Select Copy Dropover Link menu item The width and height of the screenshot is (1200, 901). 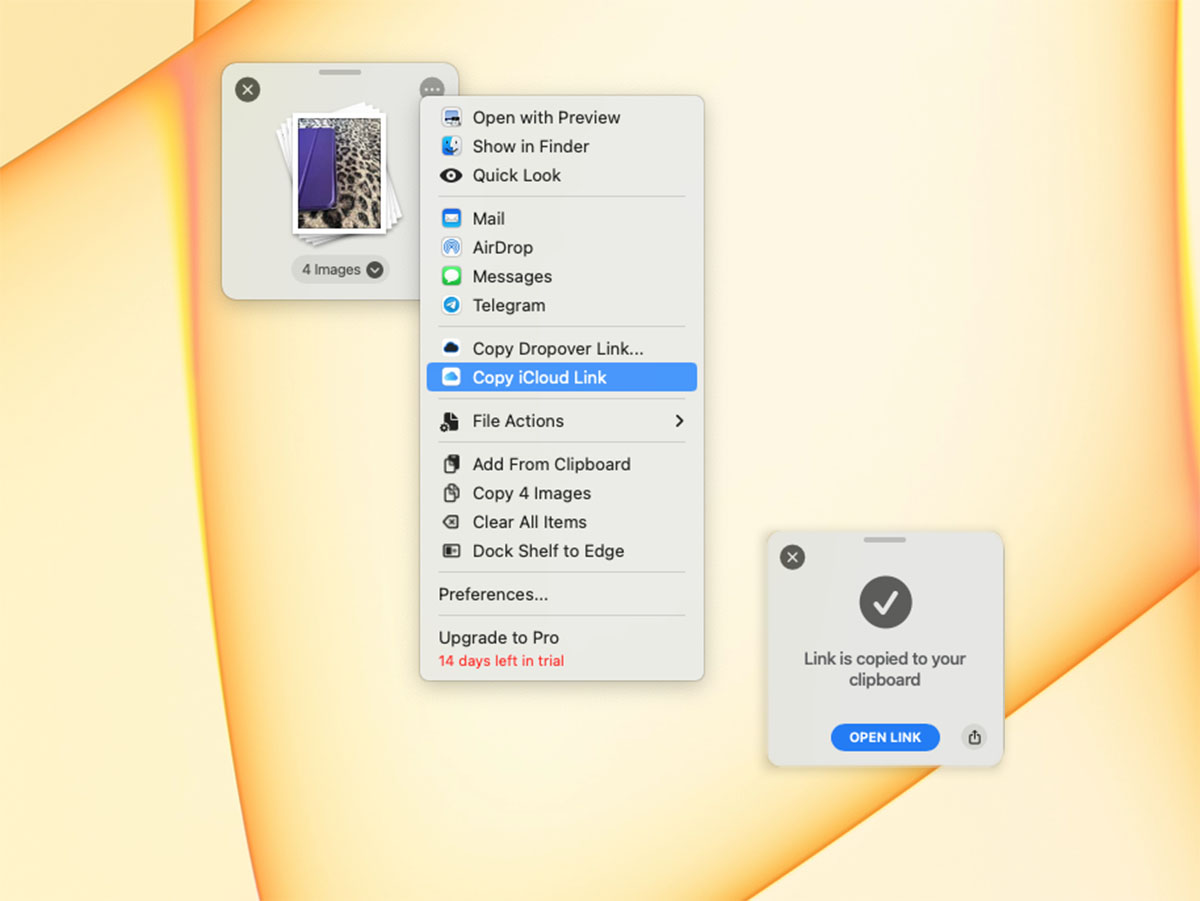(x=557, y=349)
